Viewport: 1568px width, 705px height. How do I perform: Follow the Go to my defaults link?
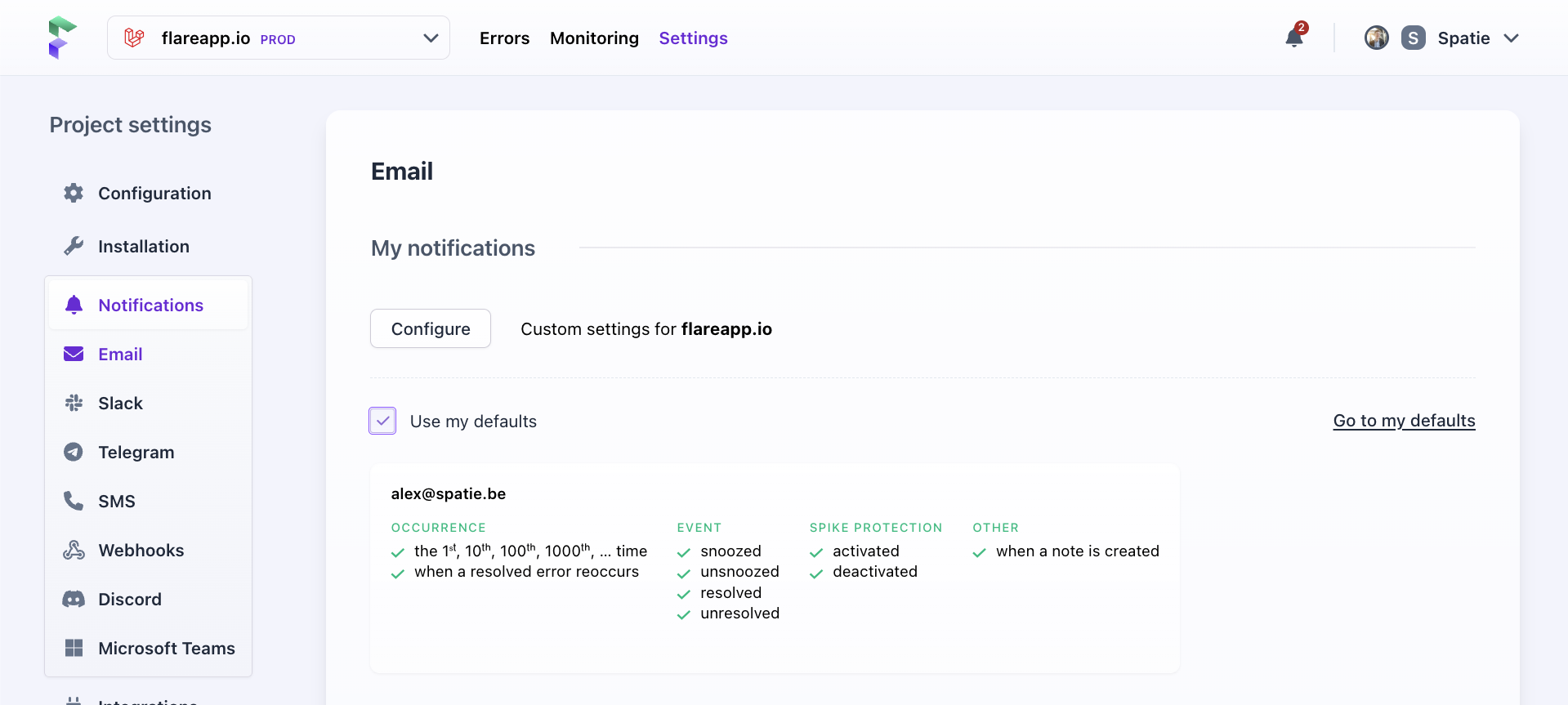[x=1404, y=421]
